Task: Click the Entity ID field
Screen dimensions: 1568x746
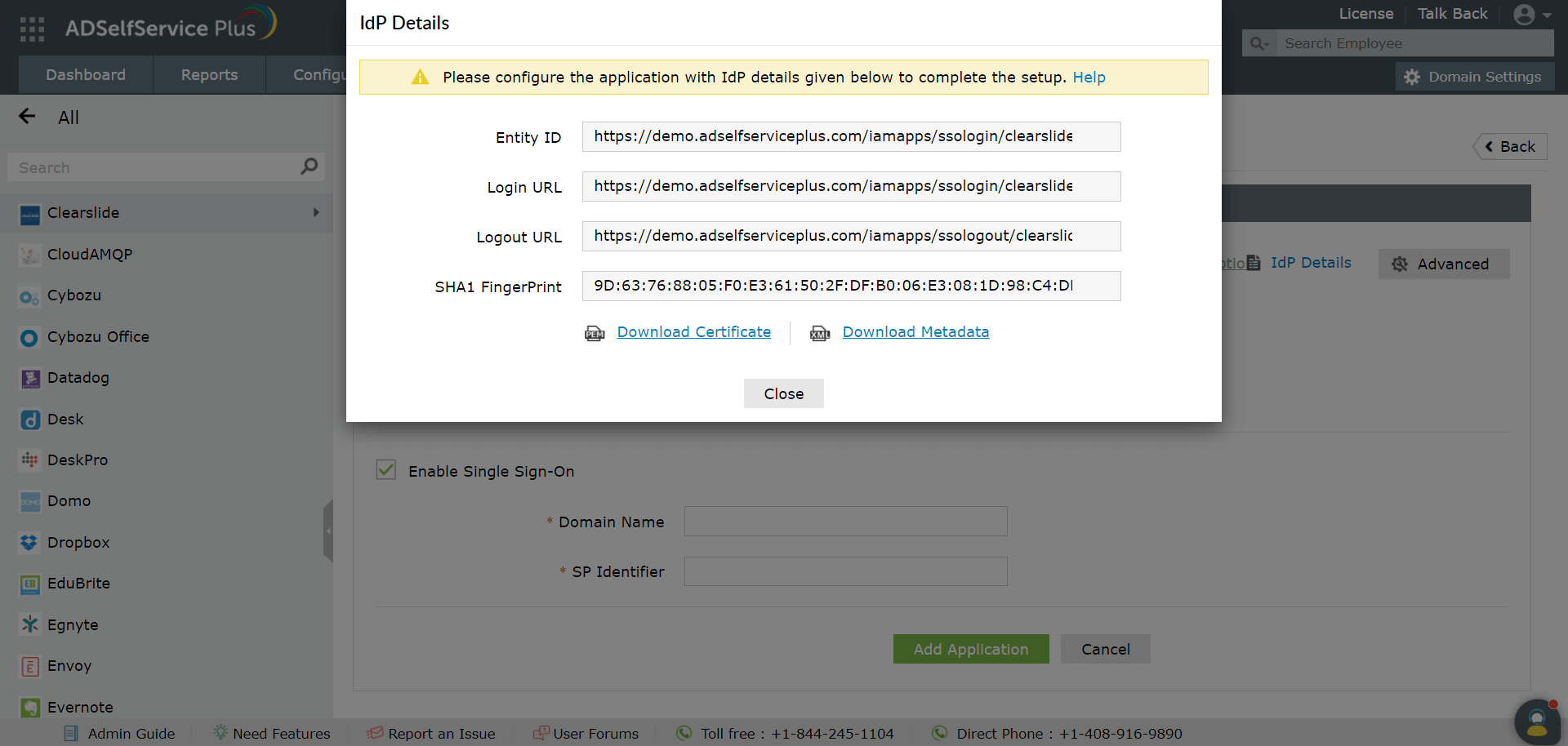Action: 851,137
